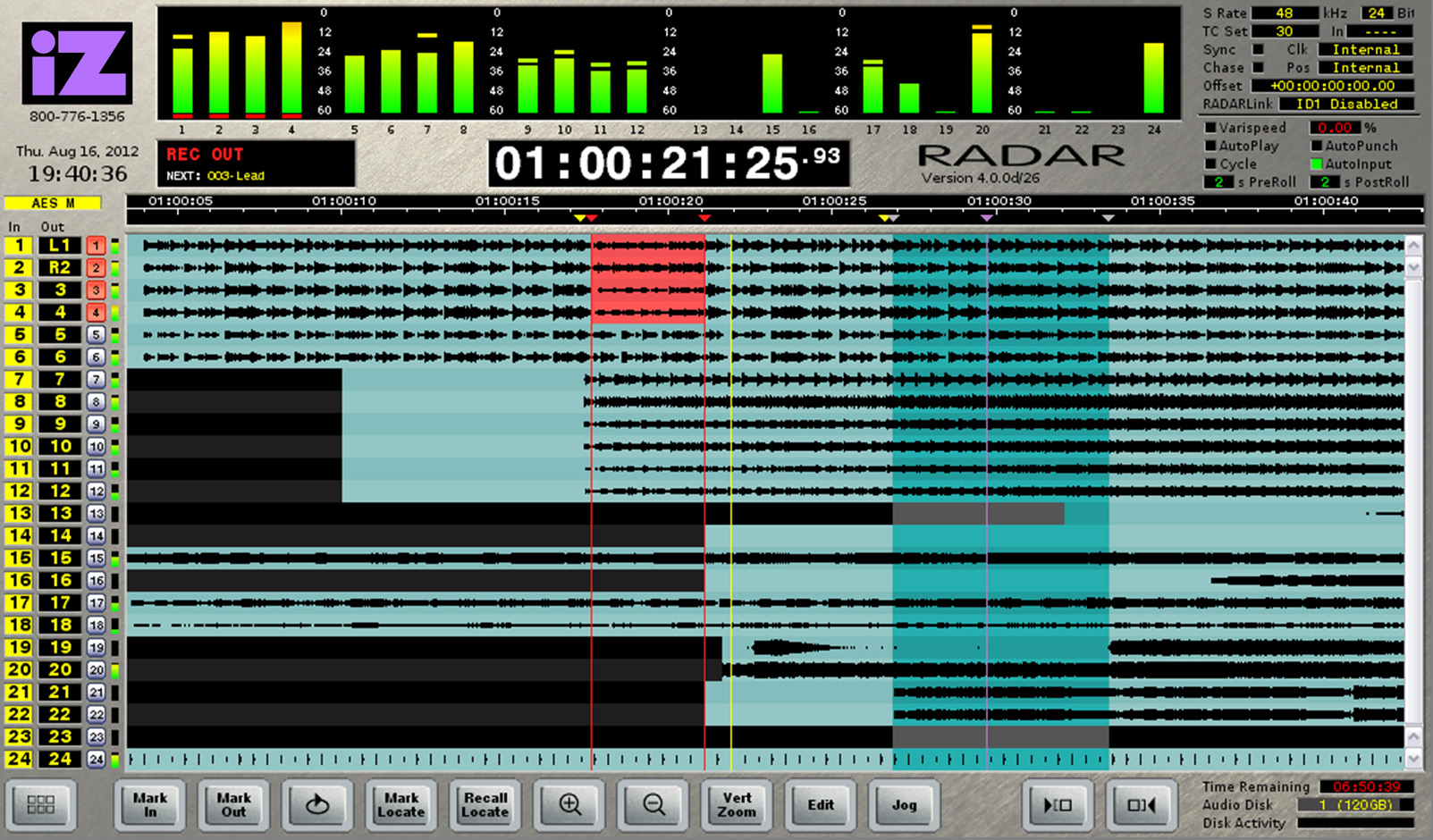Click the grid view button in bottom toolbar
1433x840 pixels.
(x=41, y=805)
